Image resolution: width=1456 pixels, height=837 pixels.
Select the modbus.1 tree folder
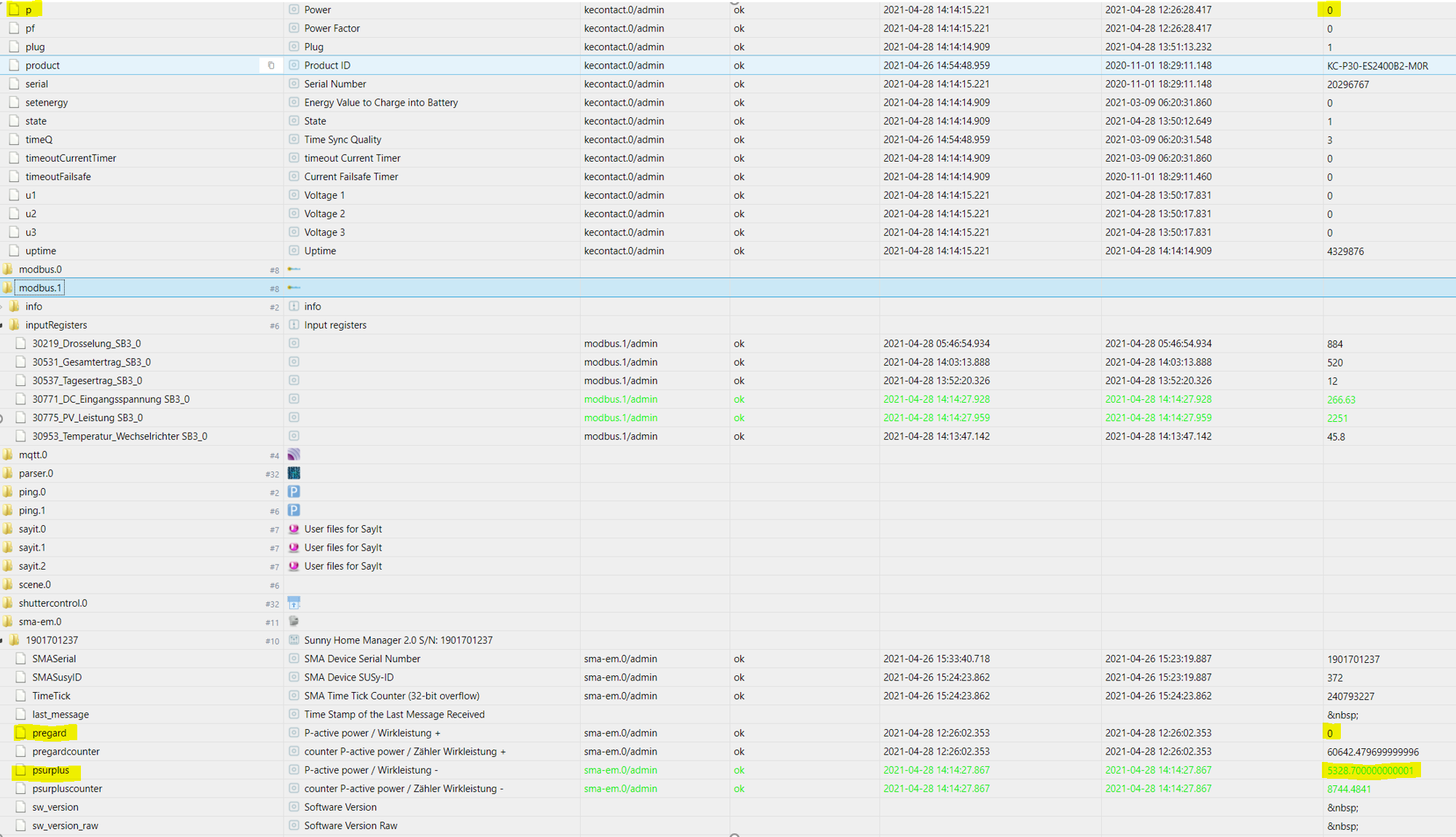pos(41,288)
